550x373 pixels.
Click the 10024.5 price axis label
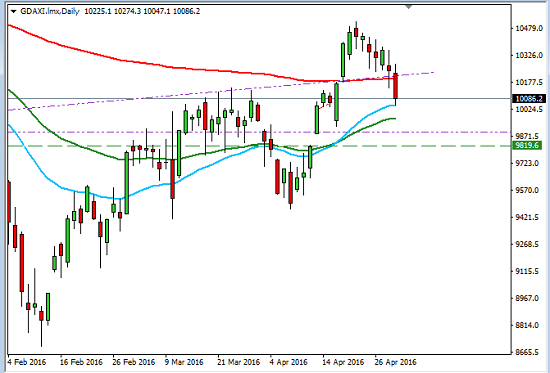529,109
